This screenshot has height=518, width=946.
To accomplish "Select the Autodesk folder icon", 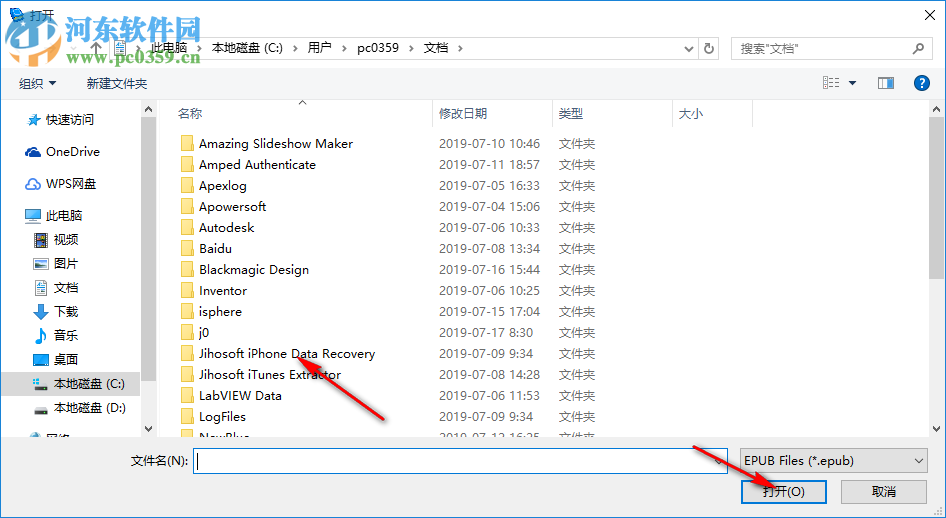I will point(188,228).
